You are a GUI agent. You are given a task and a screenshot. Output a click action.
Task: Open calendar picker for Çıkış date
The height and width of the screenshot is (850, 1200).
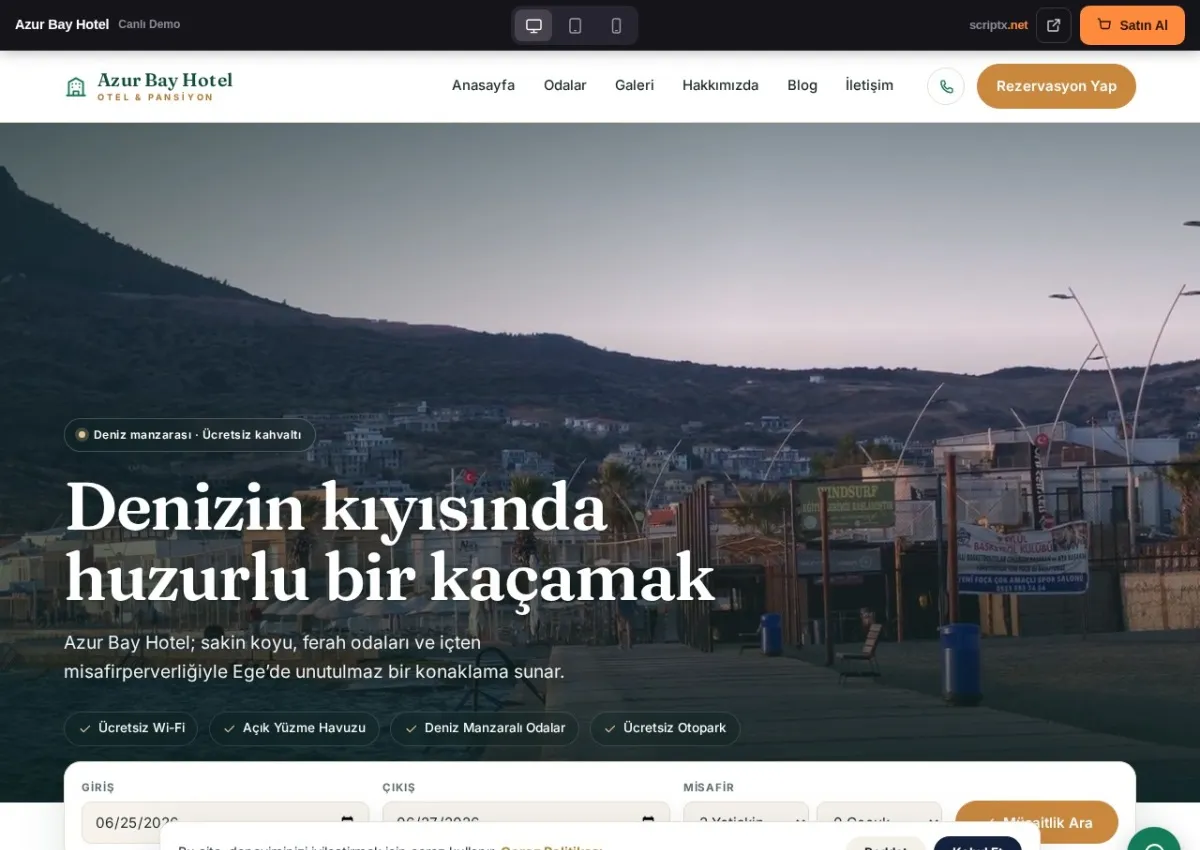click(648, 822)
